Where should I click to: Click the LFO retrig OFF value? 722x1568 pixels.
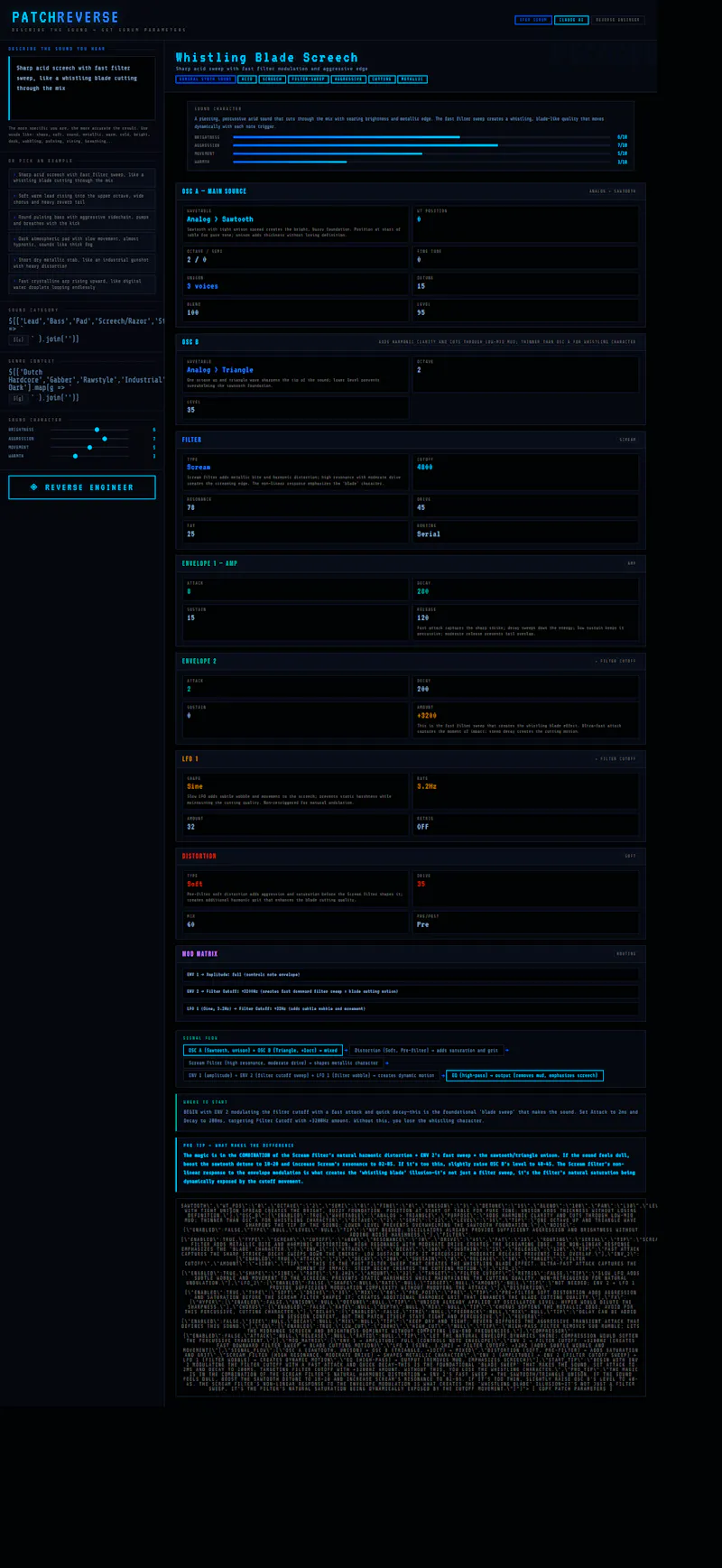[422, 827]
